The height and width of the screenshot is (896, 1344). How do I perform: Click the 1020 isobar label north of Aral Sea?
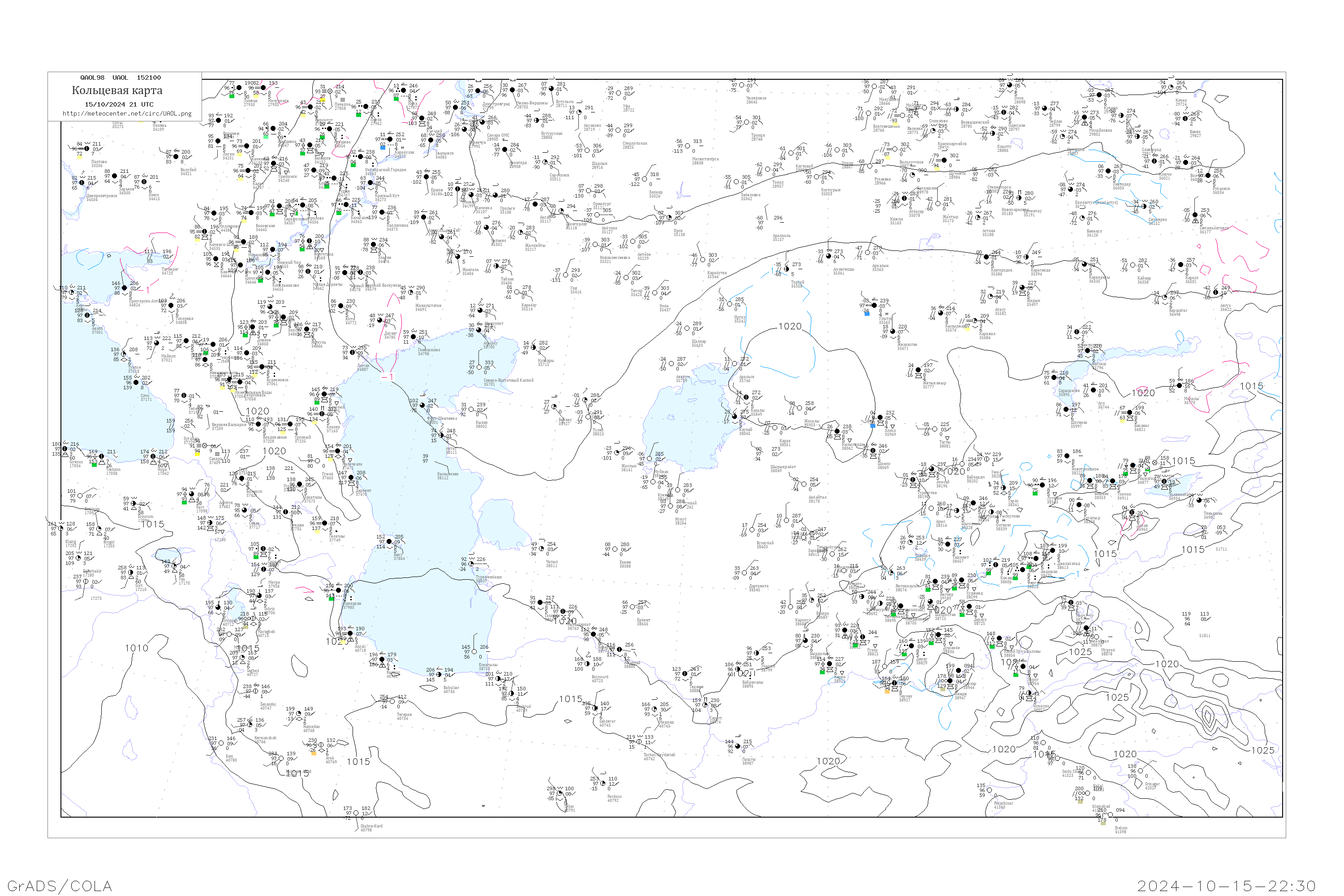coord(790,326)
